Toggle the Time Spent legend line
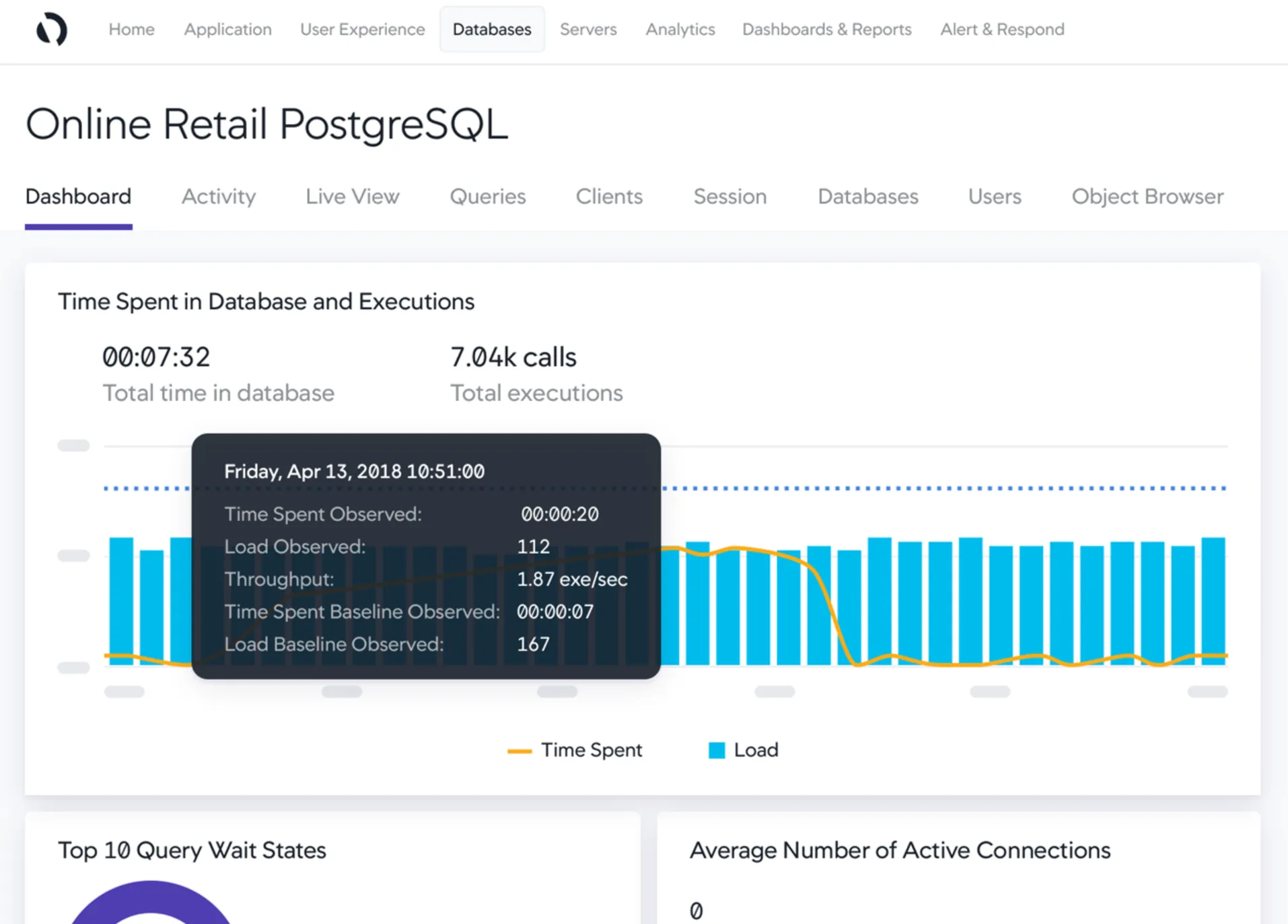Viewport: 1288px width, 924px height. (x=519, y=750)
